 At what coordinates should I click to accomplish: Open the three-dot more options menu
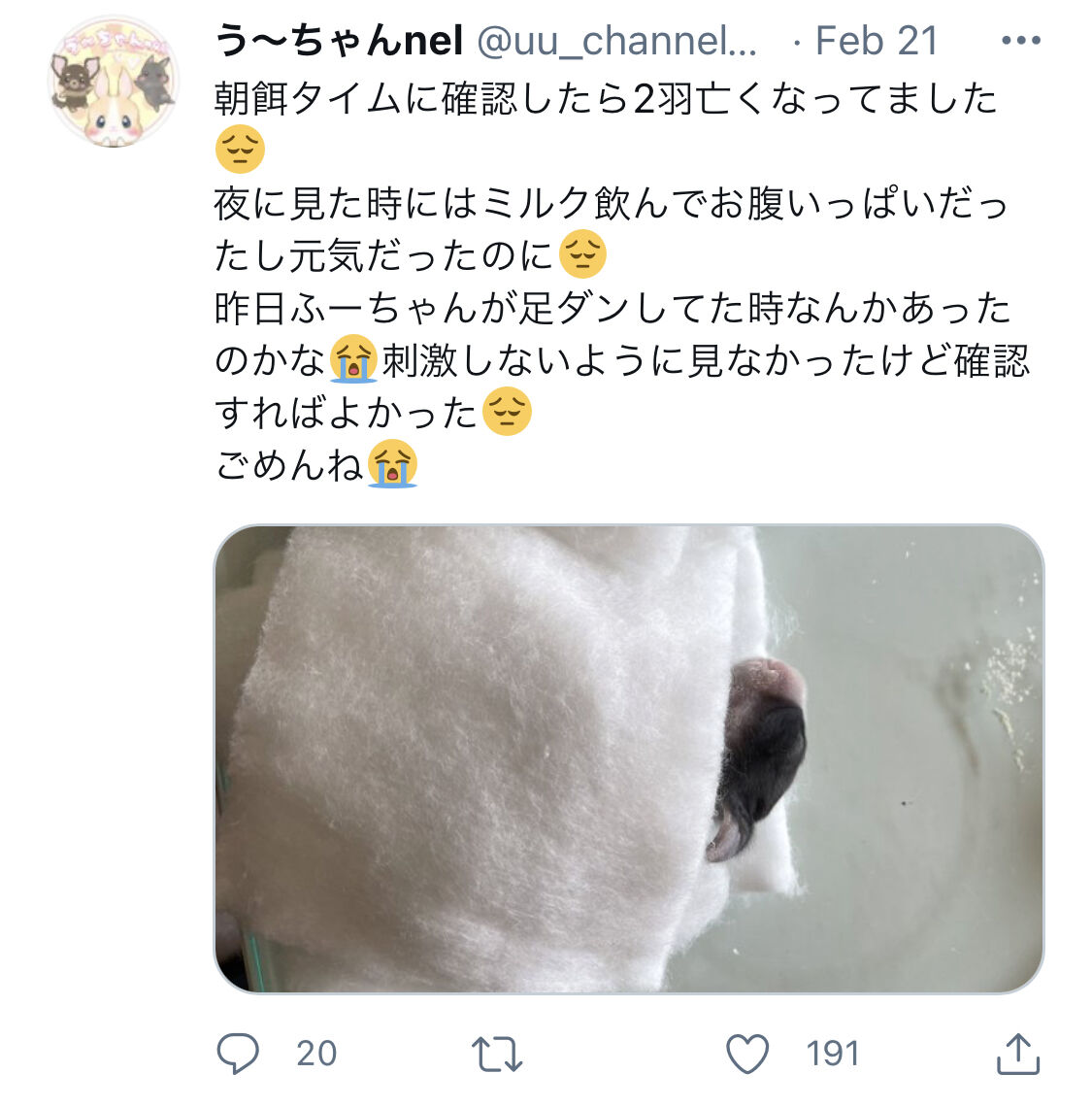click(1021, 40)
